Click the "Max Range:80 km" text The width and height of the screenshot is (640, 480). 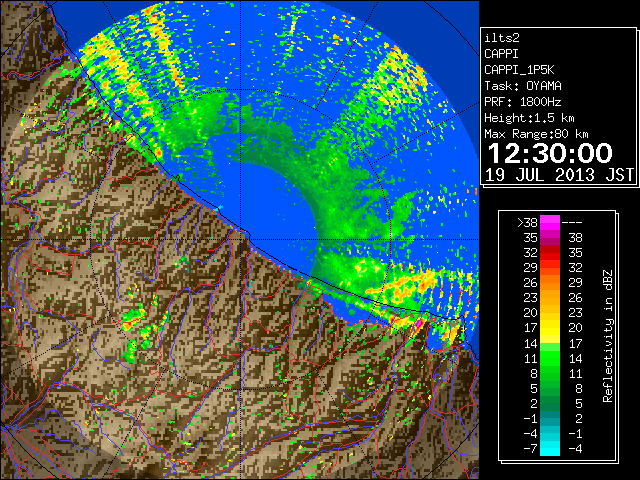click(536, 134)
